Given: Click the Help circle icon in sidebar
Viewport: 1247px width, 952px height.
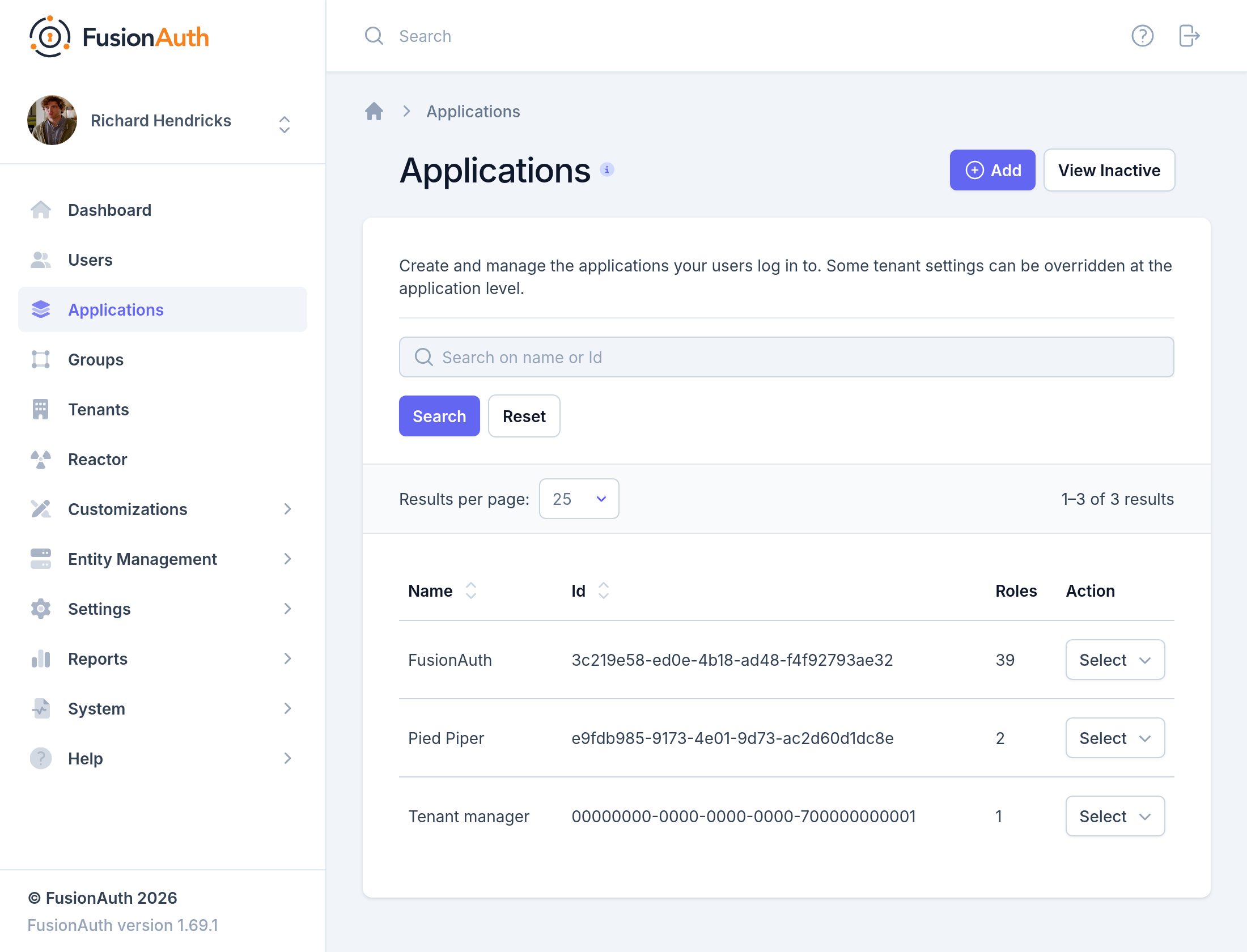Looking at the screenshot, I should pos(41,758).
